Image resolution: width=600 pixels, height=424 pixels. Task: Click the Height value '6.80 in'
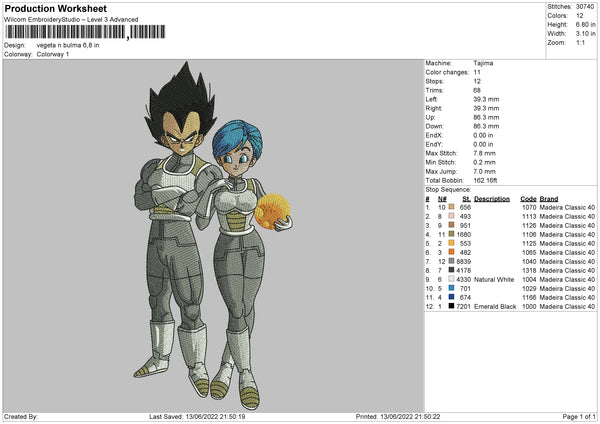click(x=585, y=24)
